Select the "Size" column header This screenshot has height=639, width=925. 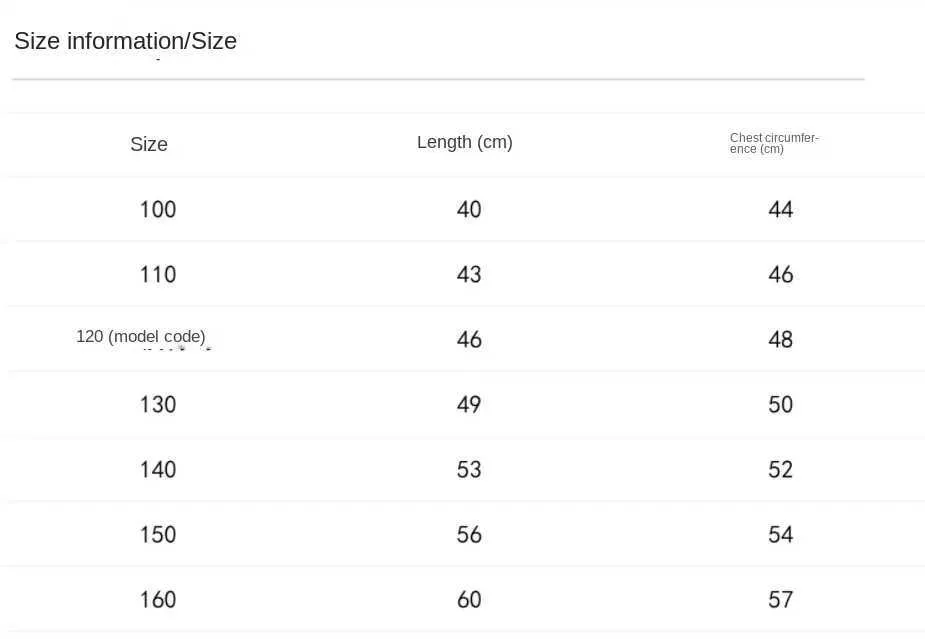coord(149,144)
